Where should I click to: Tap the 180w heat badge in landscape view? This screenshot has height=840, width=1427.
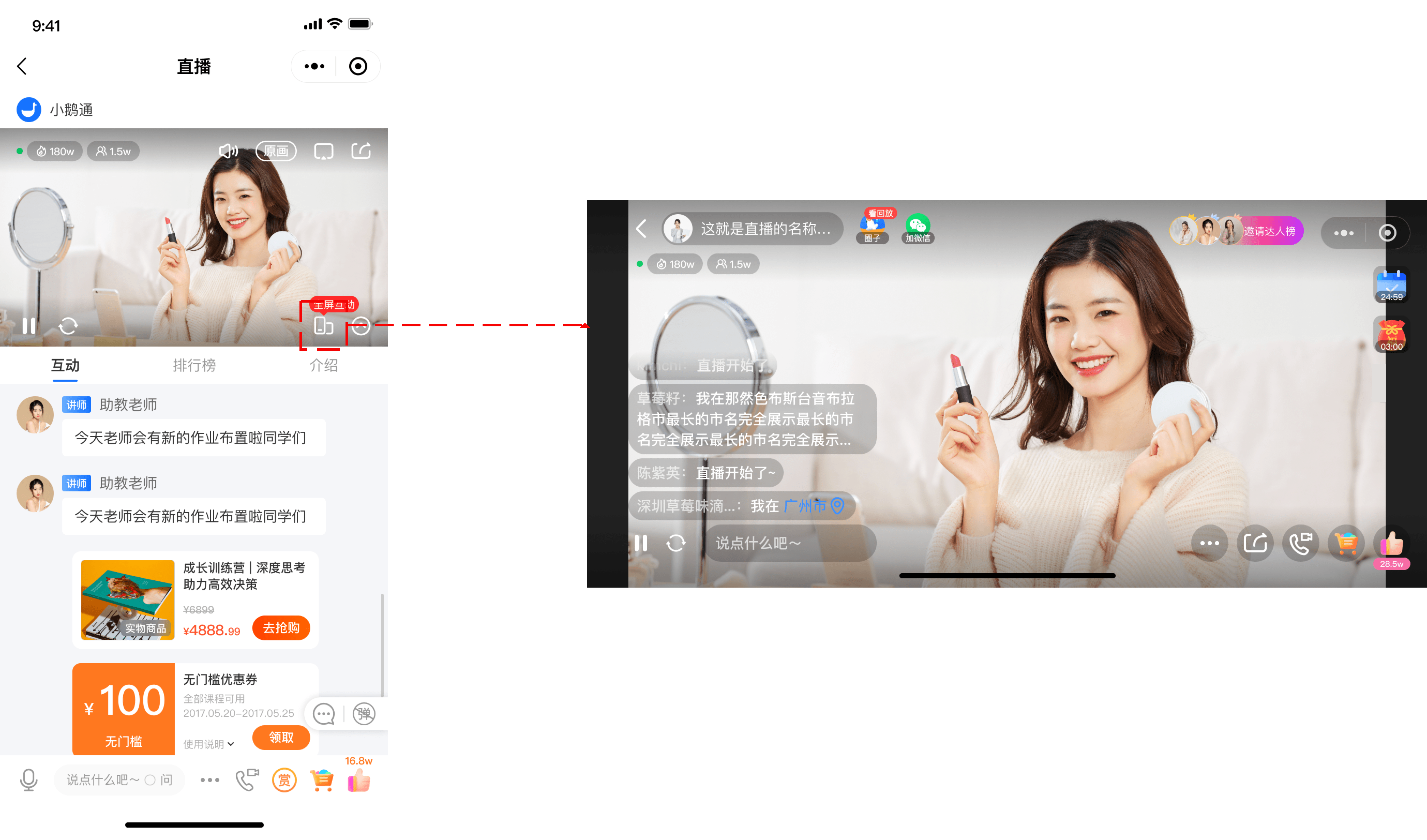pyautogui.click(x=675, y=264)
